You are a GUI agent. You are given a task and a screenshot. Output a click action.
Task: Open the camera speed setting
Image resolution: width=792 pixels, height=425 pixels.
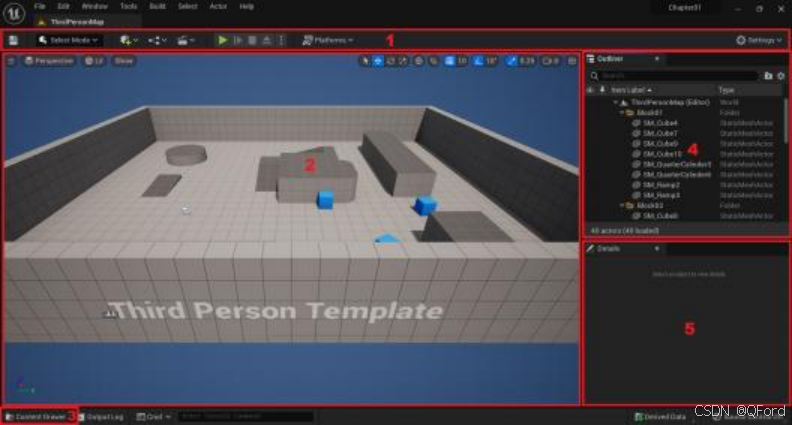pyautogui.click(x=551, y=61)
